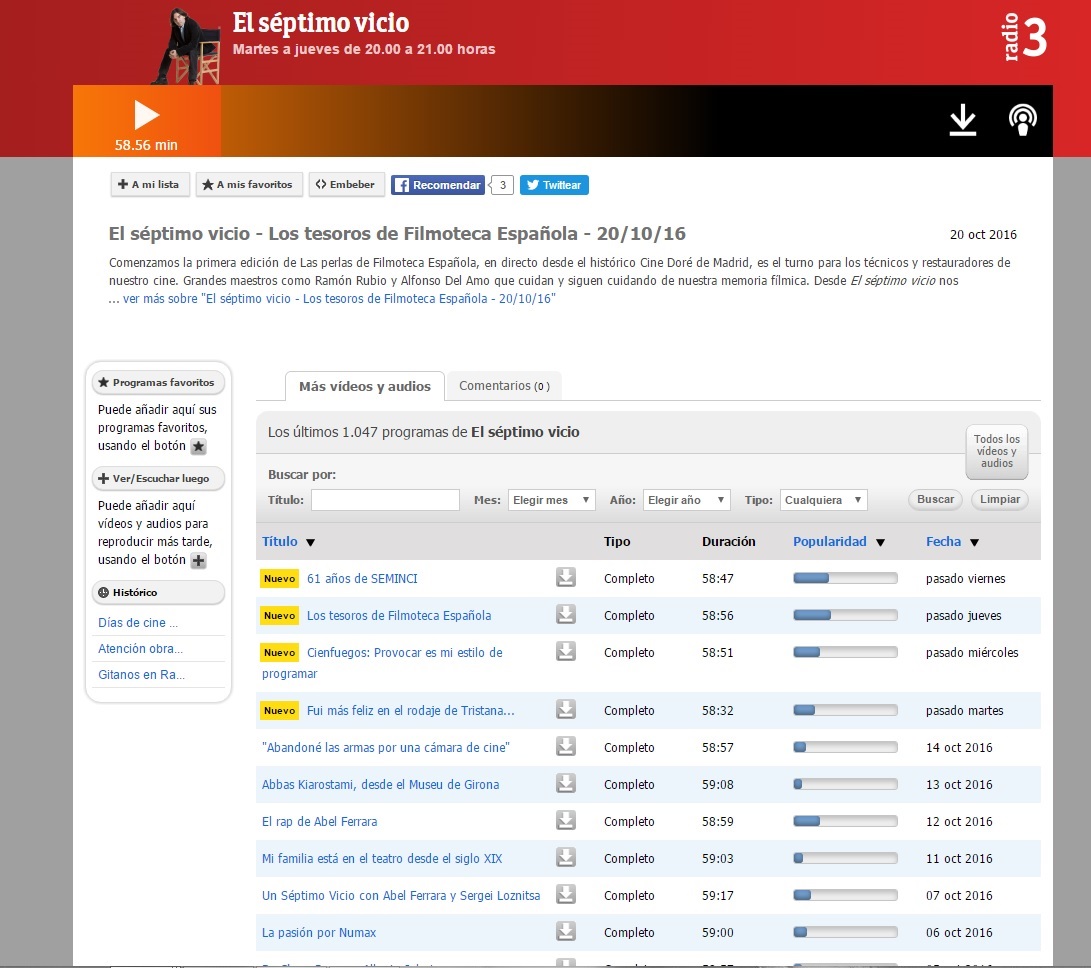Click the star icon in favorites hint
This screenshot has width=1091, height=968.
[198, 447]
